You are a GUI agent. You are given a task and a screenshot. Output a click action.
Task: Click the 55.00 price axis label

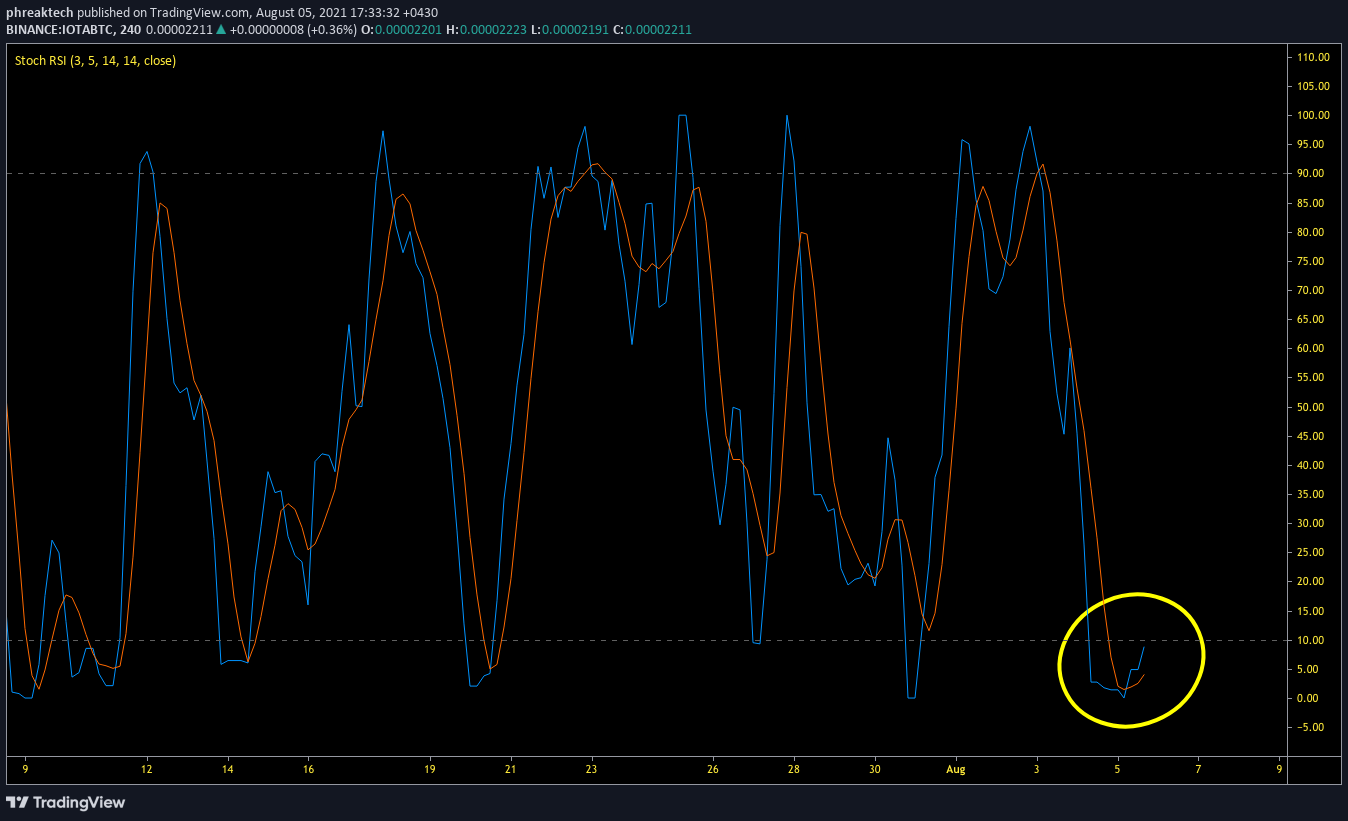pos(1312,377)
